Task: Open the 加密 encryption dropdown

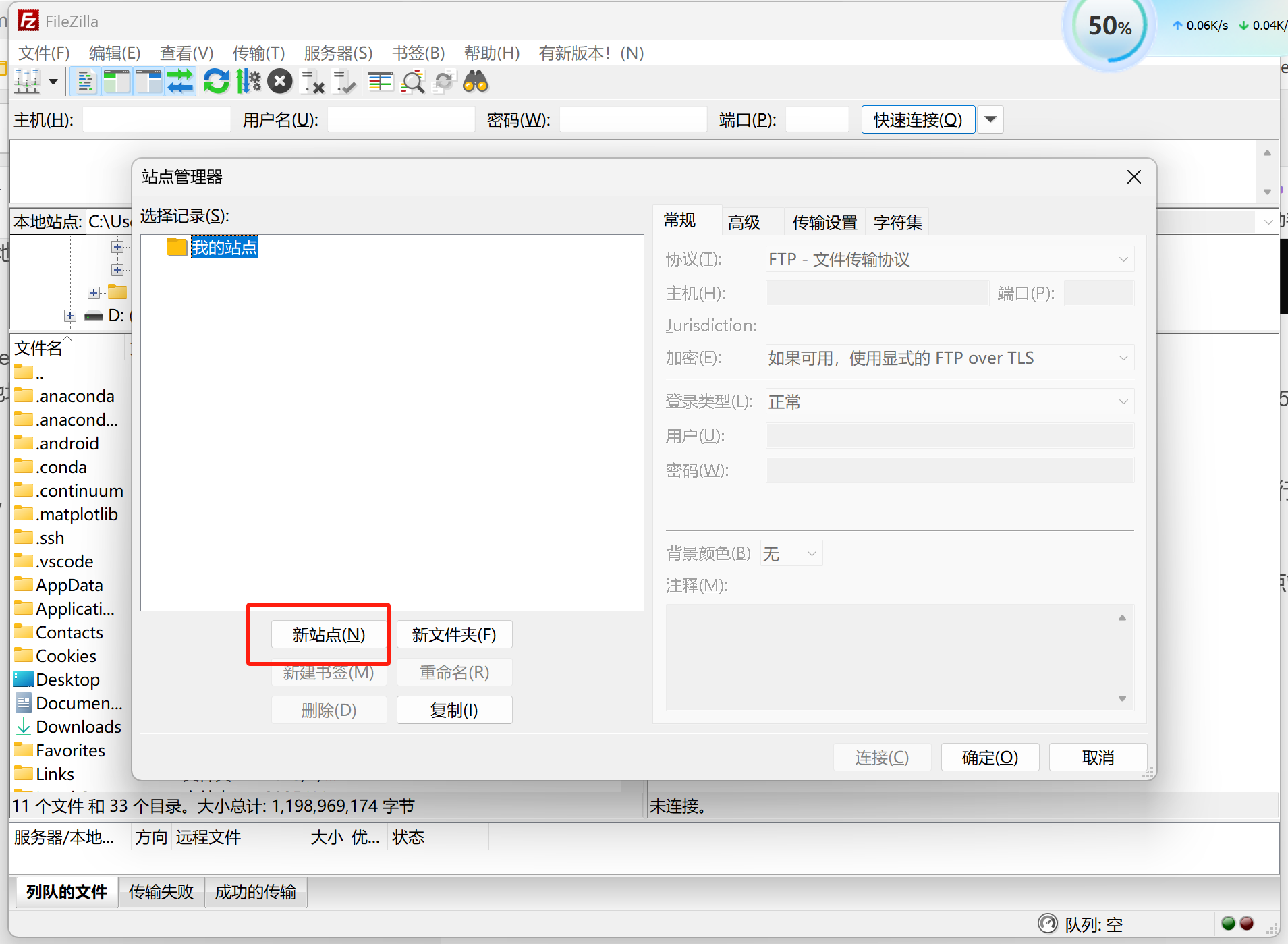Action: click(949, 358)
